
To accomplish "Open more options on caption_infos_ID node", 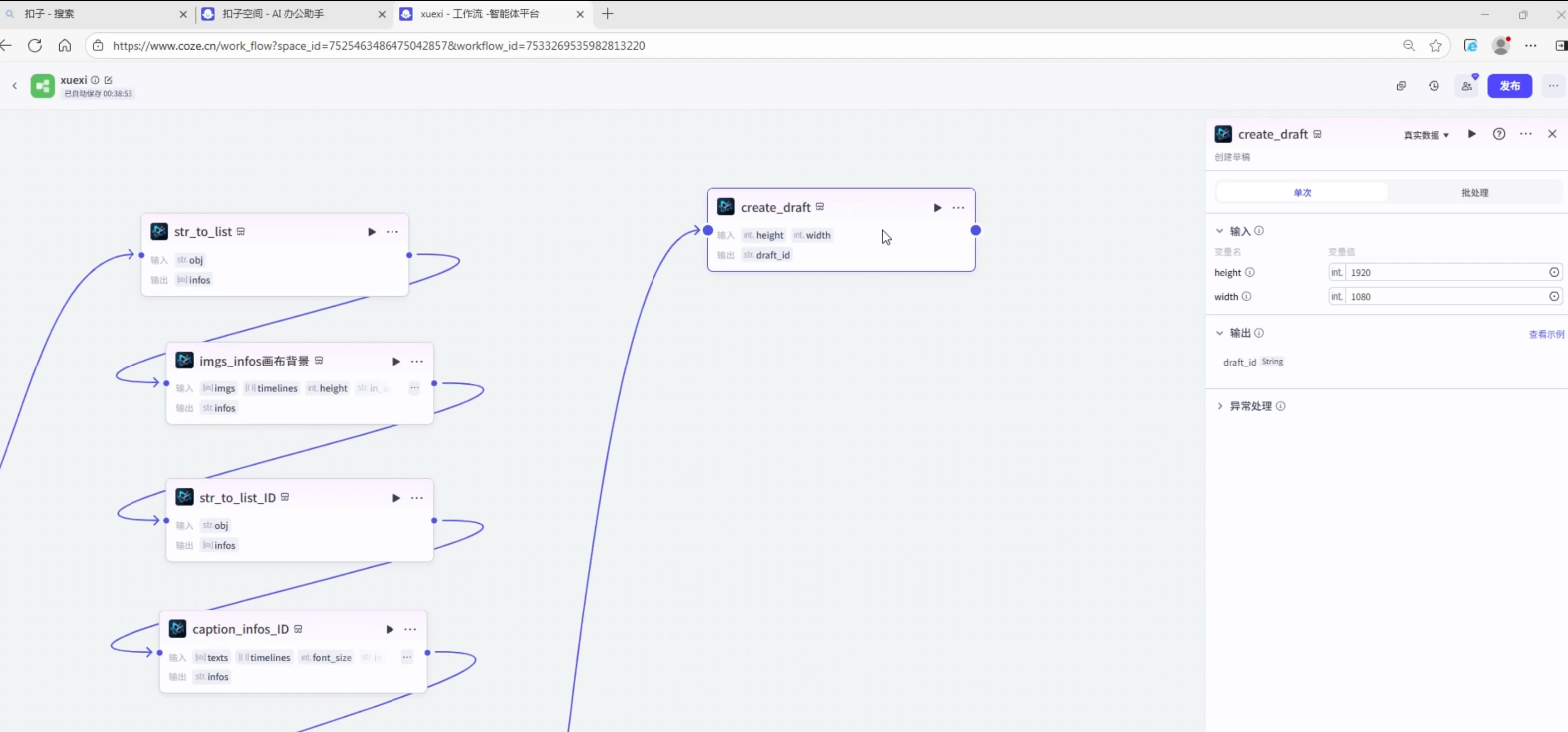I will pos(410,629).
